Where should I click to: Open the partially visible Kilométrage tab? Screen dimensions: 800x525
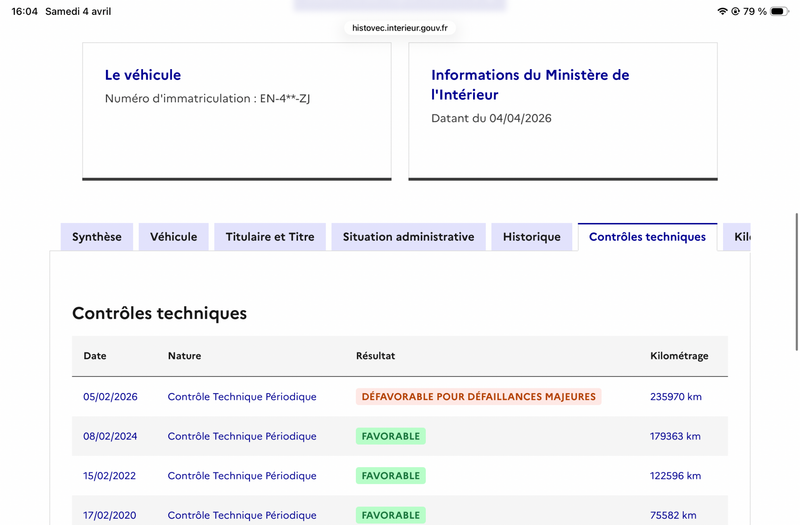coord(738,237)
